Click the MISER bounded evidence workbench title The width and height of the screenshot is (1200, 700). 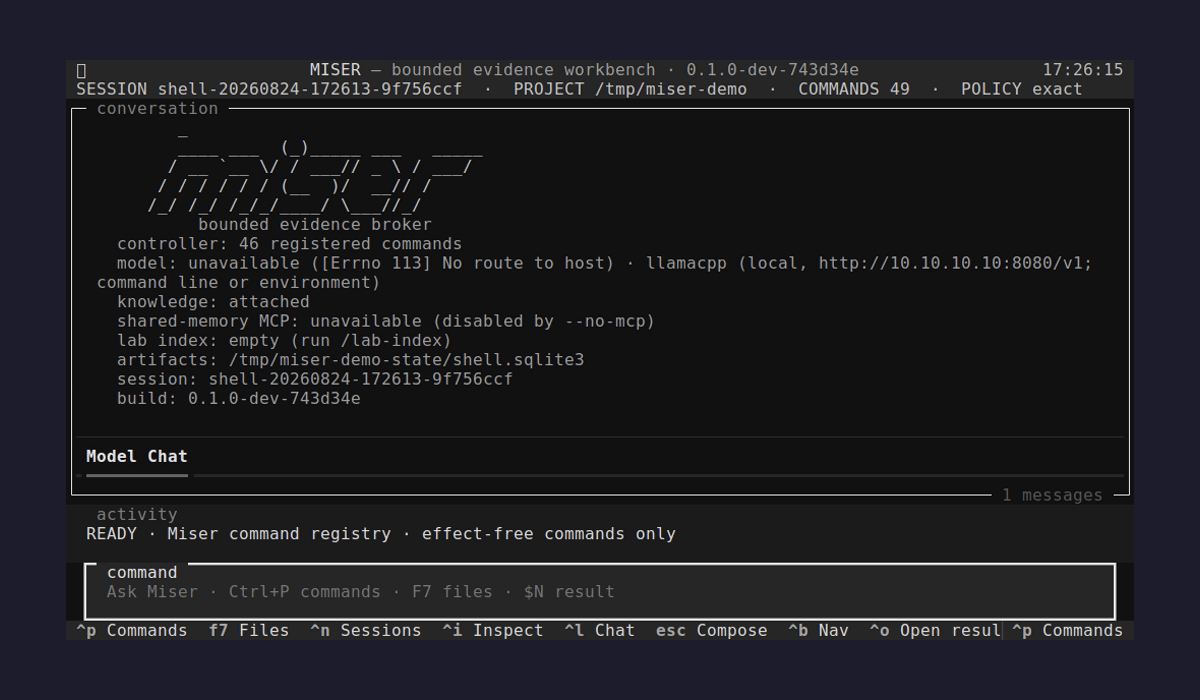point(584,70)
